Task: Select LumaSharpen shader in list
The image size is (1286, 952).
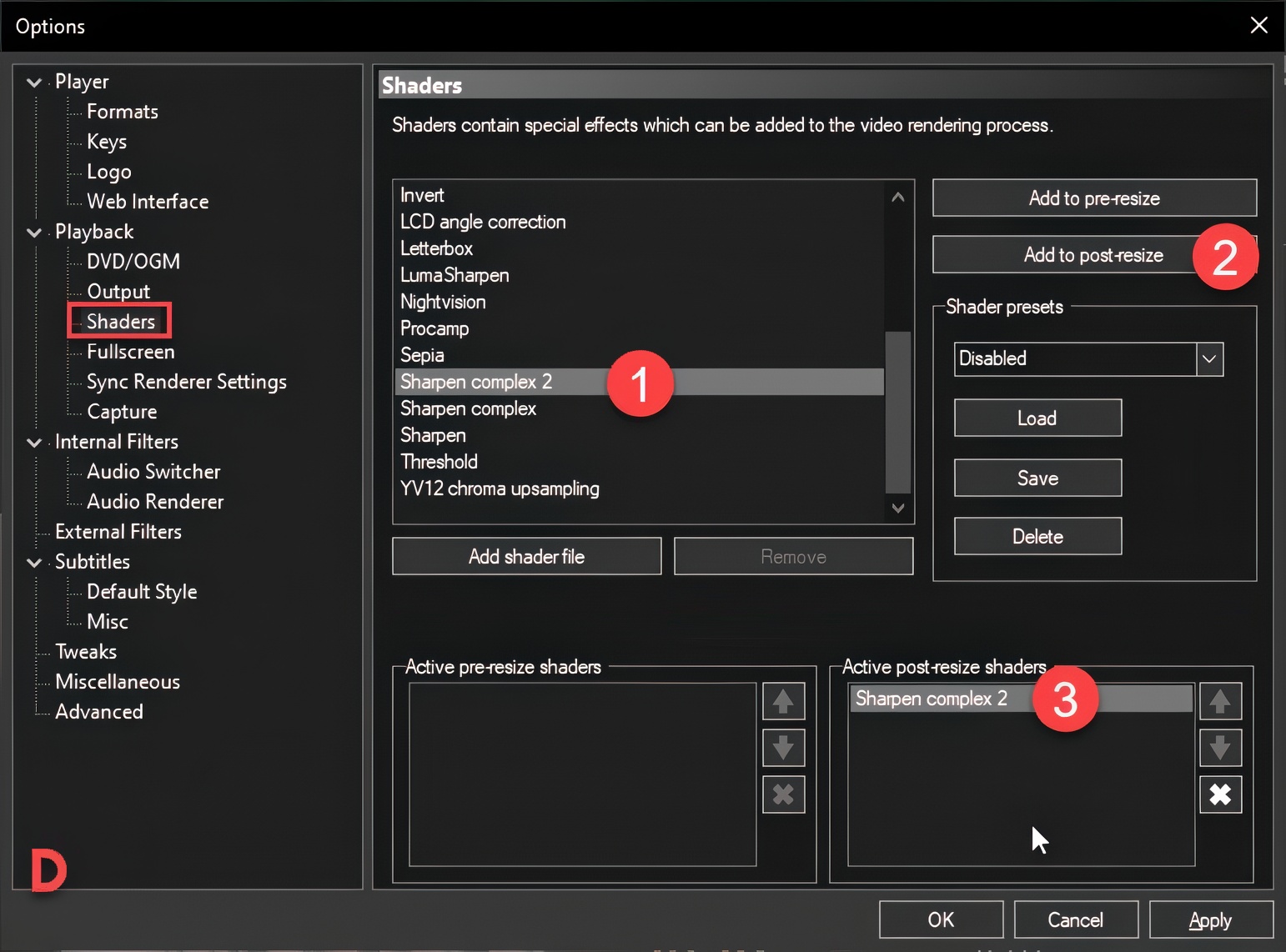Action: click(639, 275)
